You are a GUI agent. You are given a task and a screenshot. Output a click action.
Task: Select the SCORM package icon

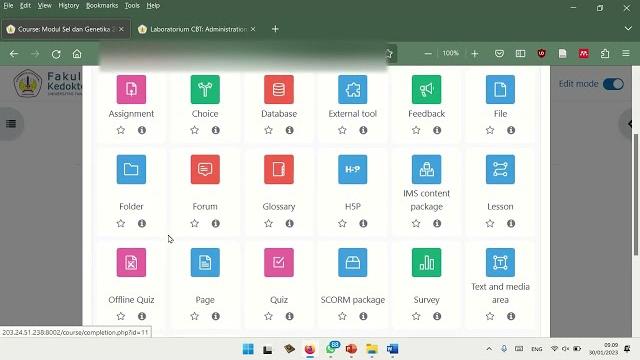[x=353, y=262]
